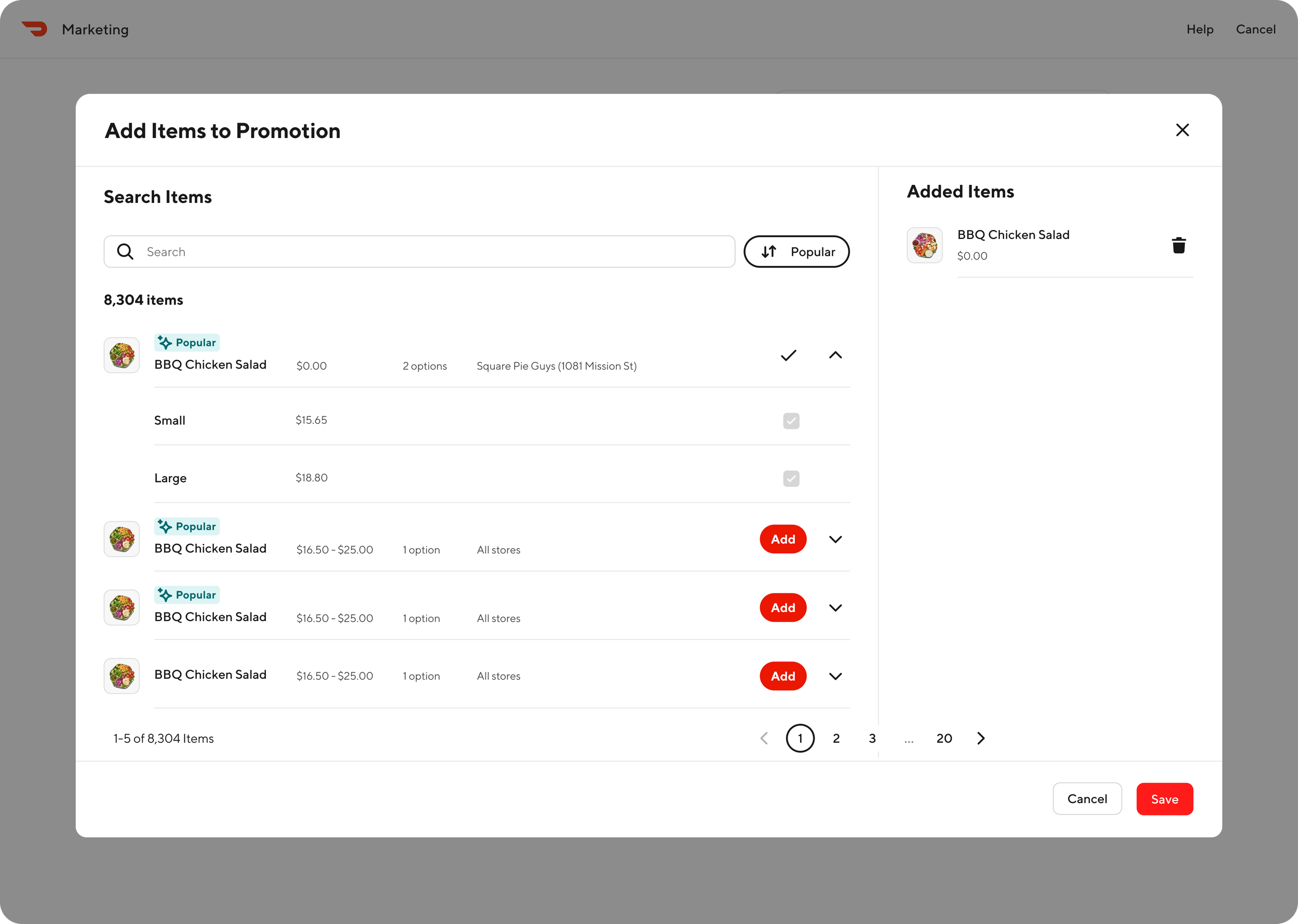Click the search magnifier icon

125,251
